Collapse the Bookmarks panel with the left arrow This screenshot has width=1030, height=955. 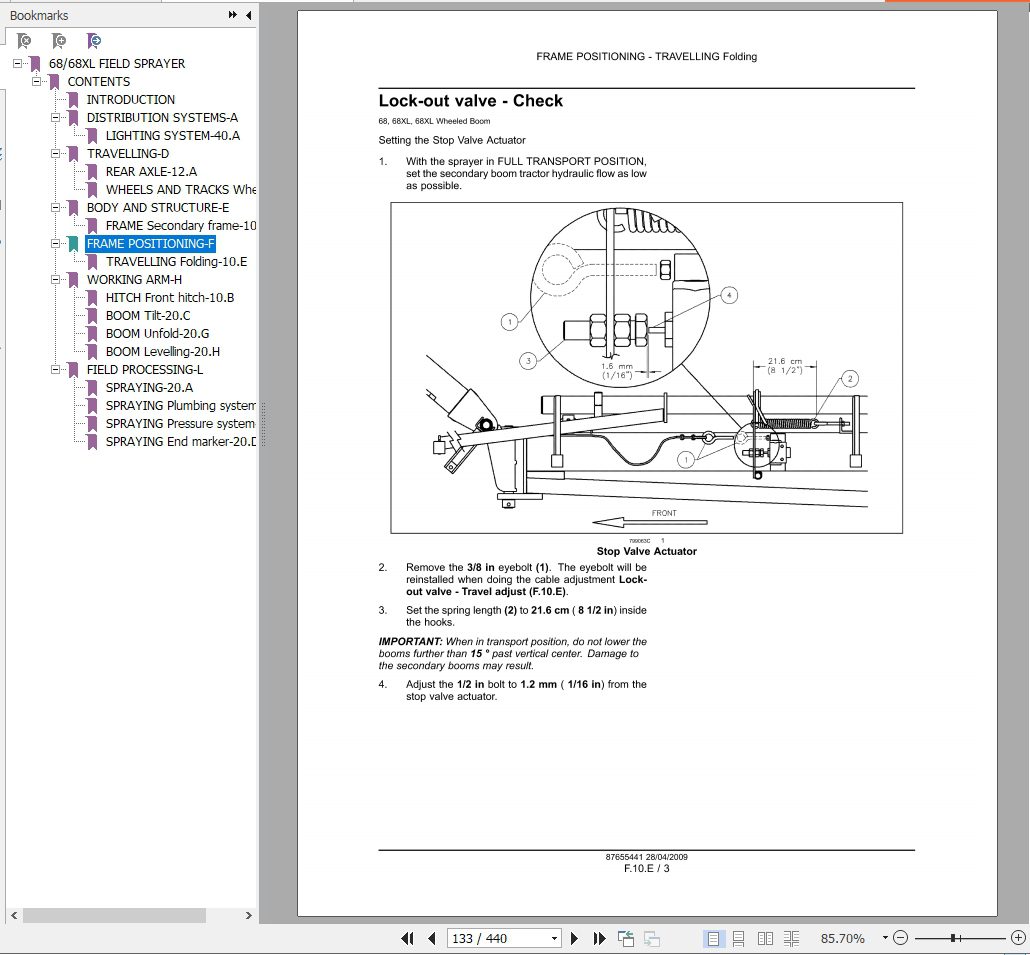(248, 14)
